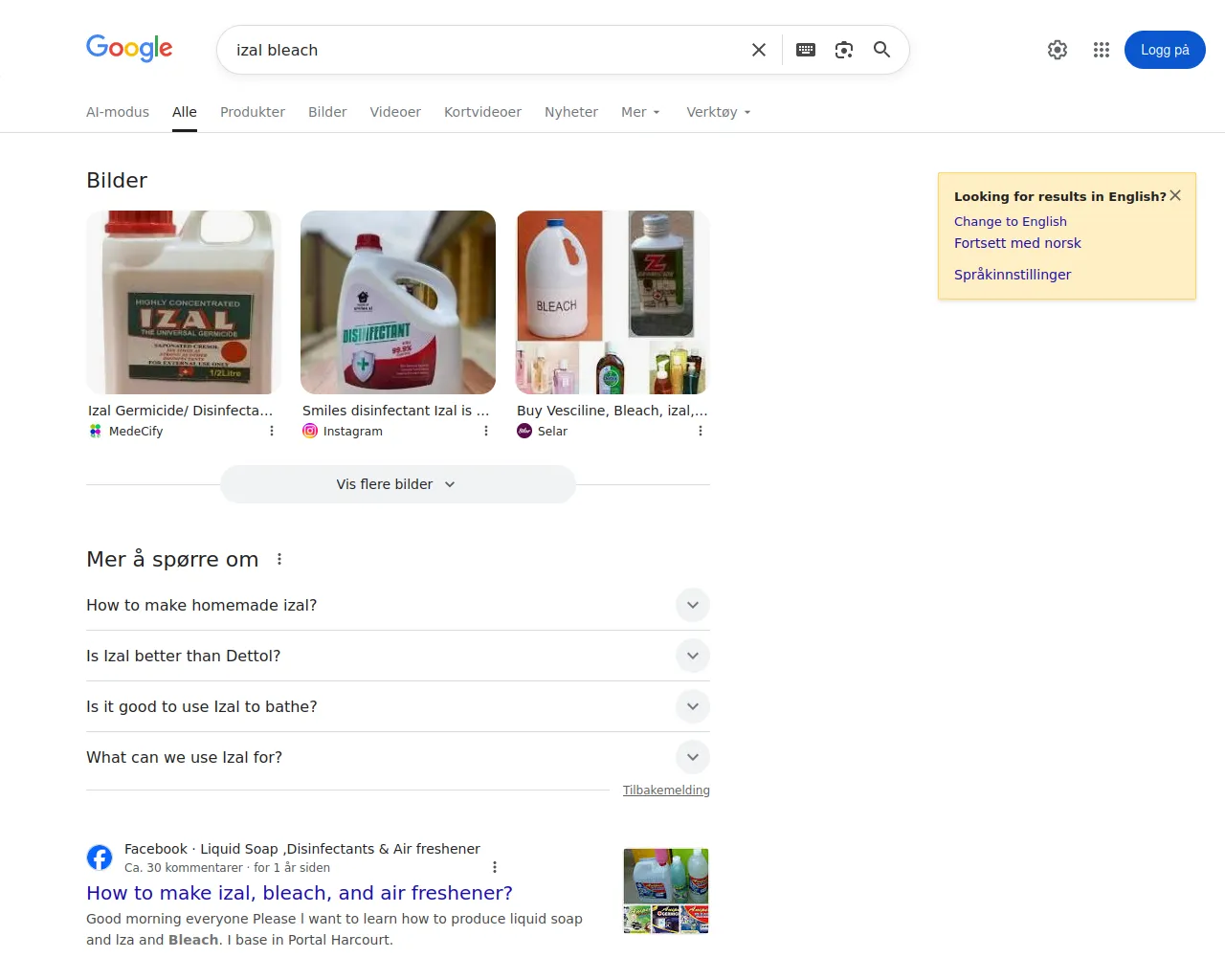This screenshot has height=980, width=1225.
Task: Open the 'Verktøy' tools dropdown
Action: 719,112
